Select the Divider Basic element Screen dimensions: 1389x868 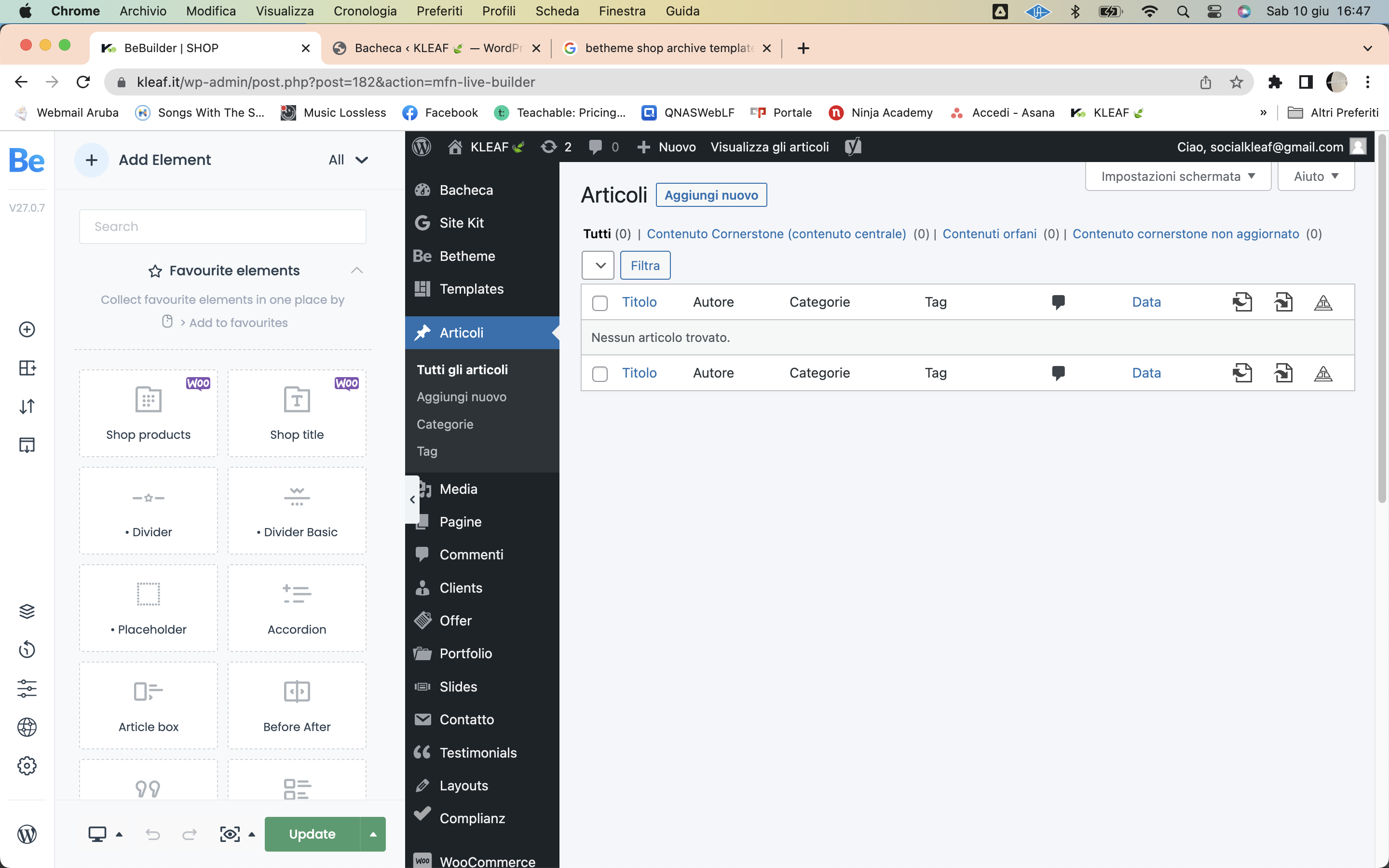pyautogui.click(x=297, y=511)
